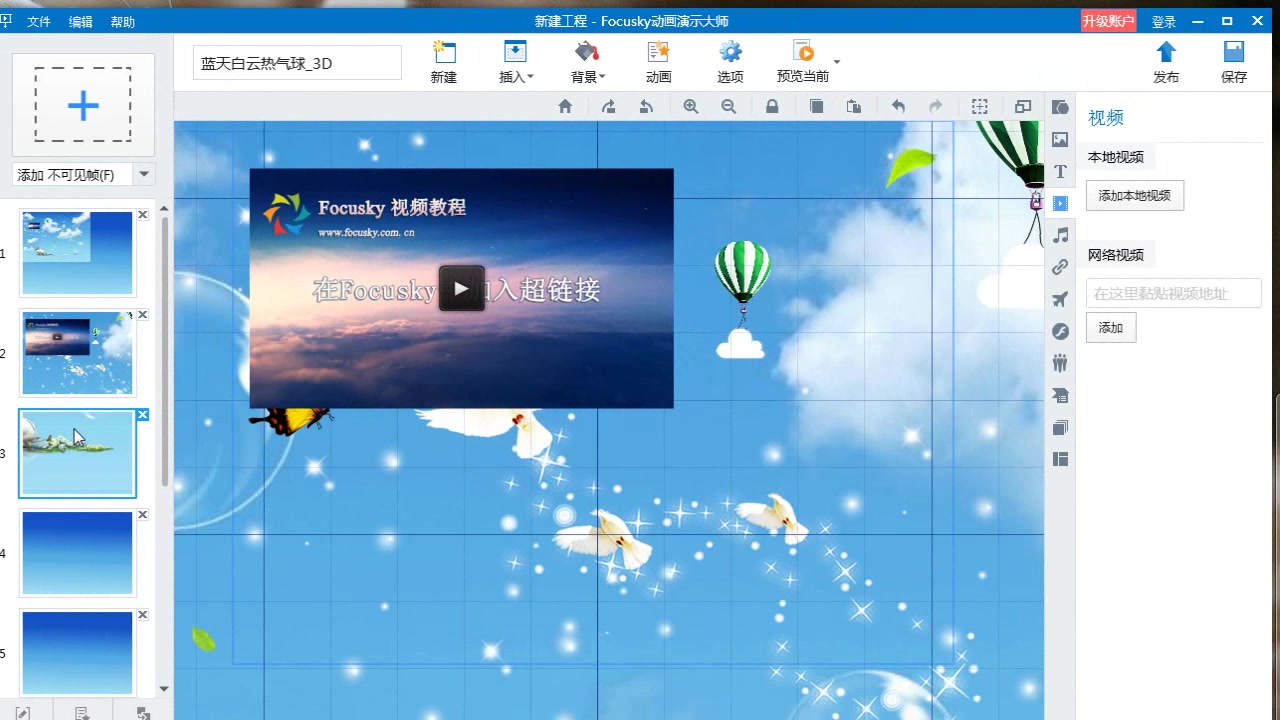The width and height of the screenshot is (1280, 720).
Task: Click 保存 to save project
Action: (x=1234, y=63)
